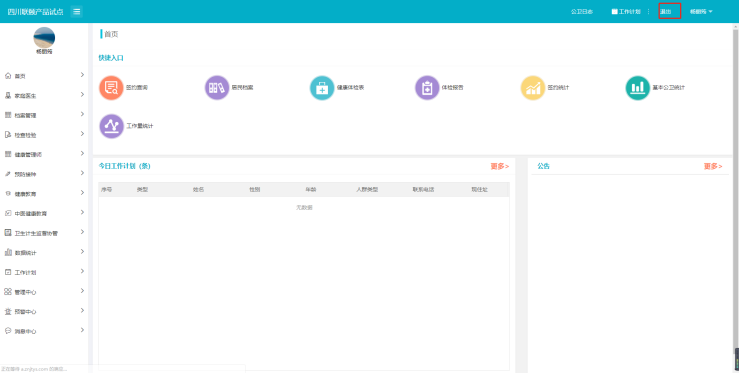Click the 数据统计 chart icon in sidebar
740x374 pixels.
pos(8,253)
